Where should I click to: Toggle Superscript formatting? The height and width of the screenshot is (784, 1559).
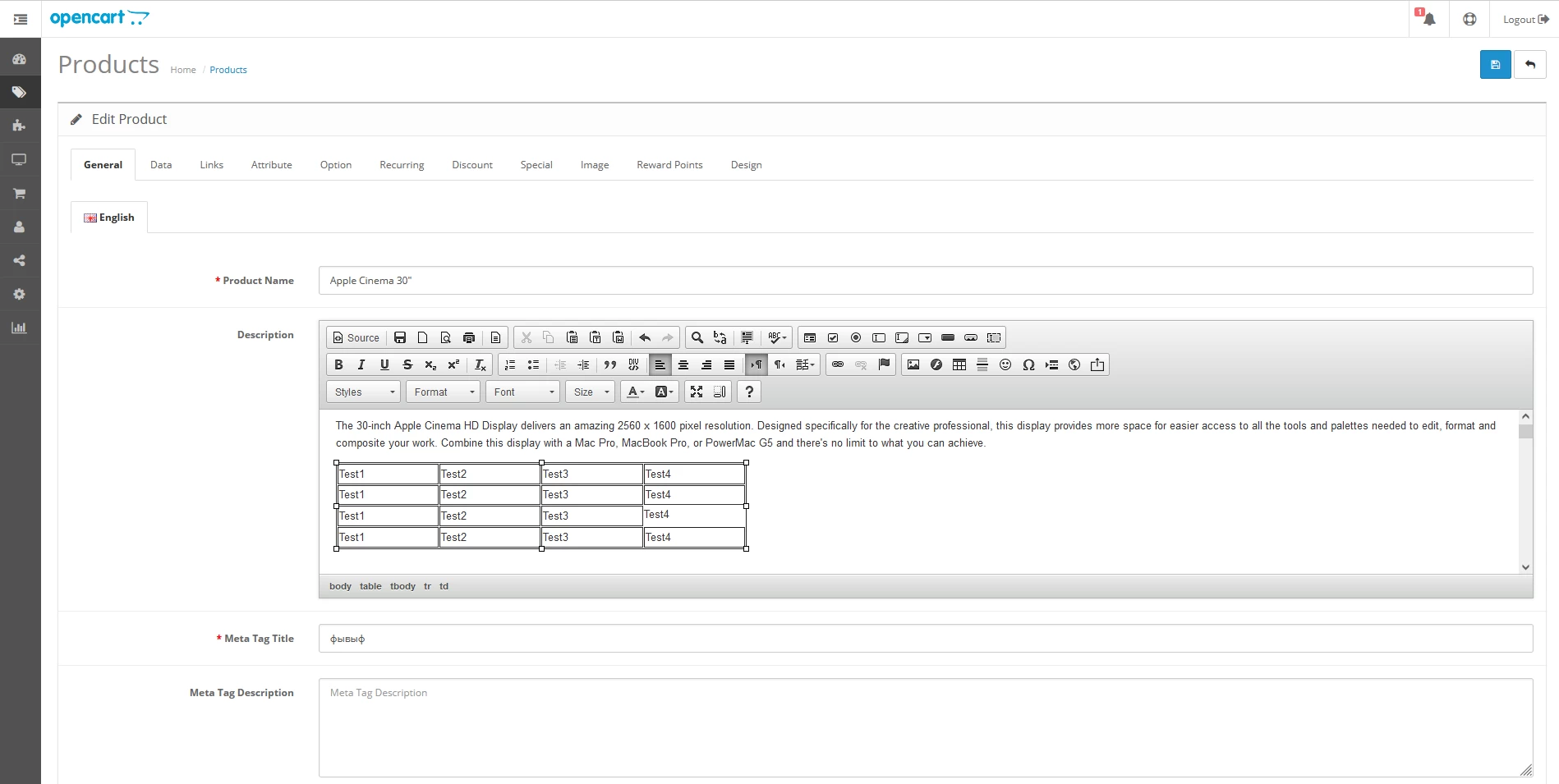(453, 364)
